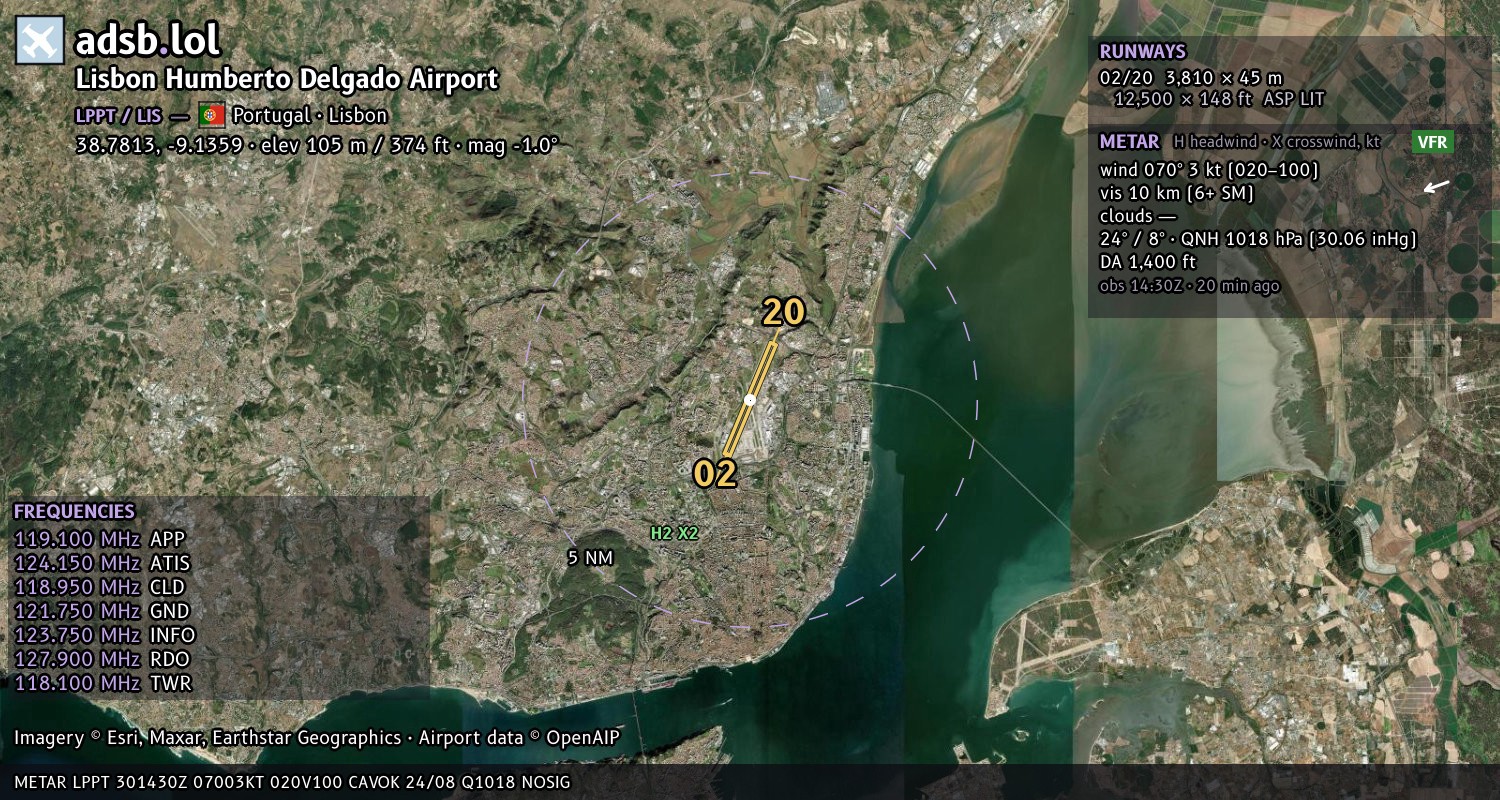Click the 123.750 MHz INFO frequency
The height and width of the screenshot is (800, 1500).
tap(105, 635)
